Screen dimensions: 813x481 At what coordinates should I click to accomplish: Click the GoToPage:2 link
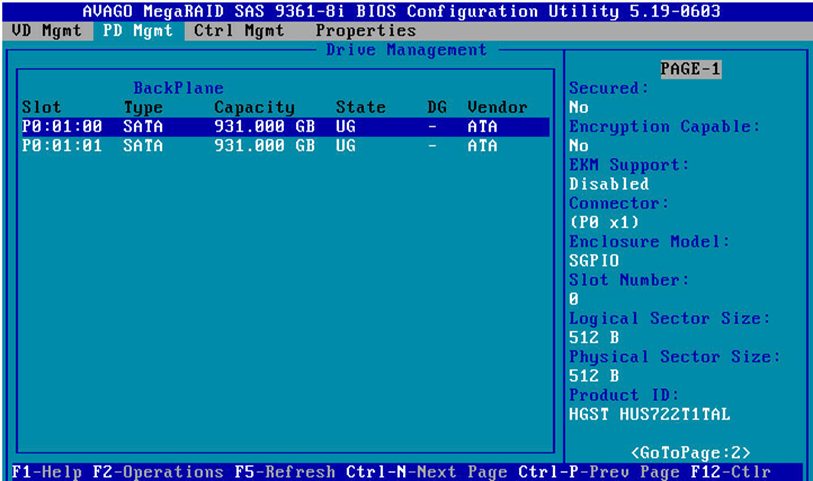point(690,452)
